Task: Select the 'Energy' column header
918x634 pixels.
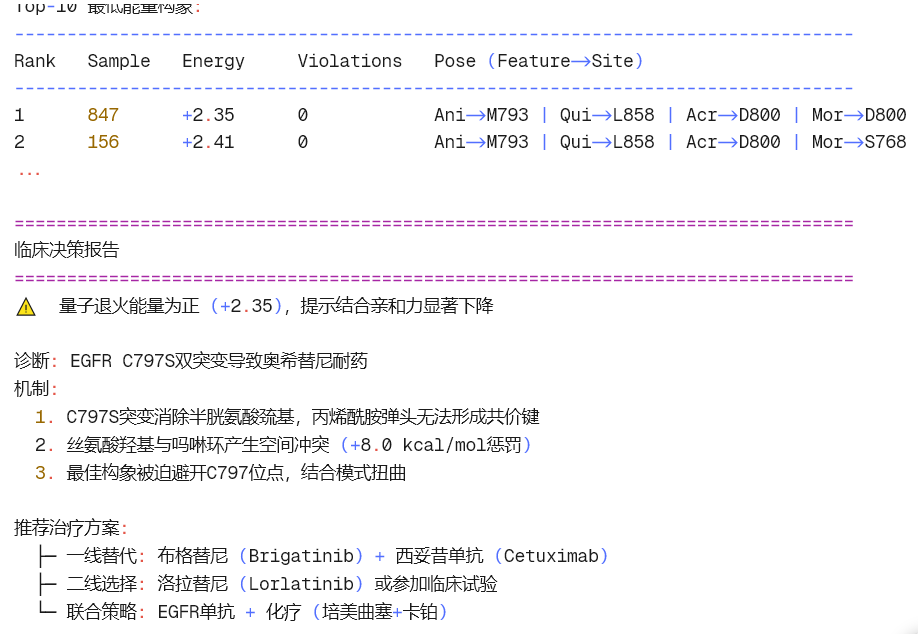Action: click(213, 61)
